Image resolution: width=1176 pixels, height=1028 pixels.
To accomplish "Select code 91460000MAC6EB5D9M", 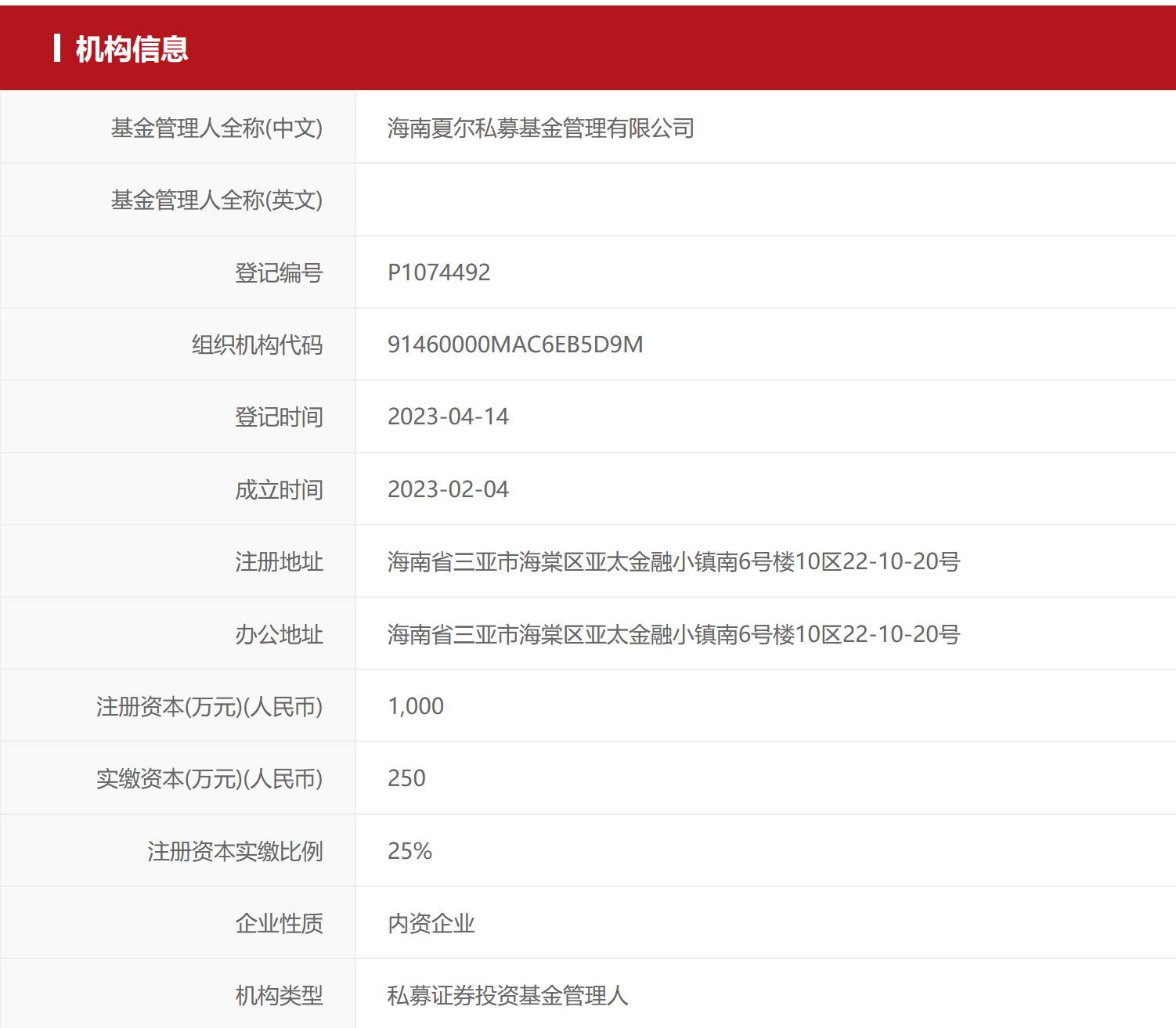I will (515, 344).
